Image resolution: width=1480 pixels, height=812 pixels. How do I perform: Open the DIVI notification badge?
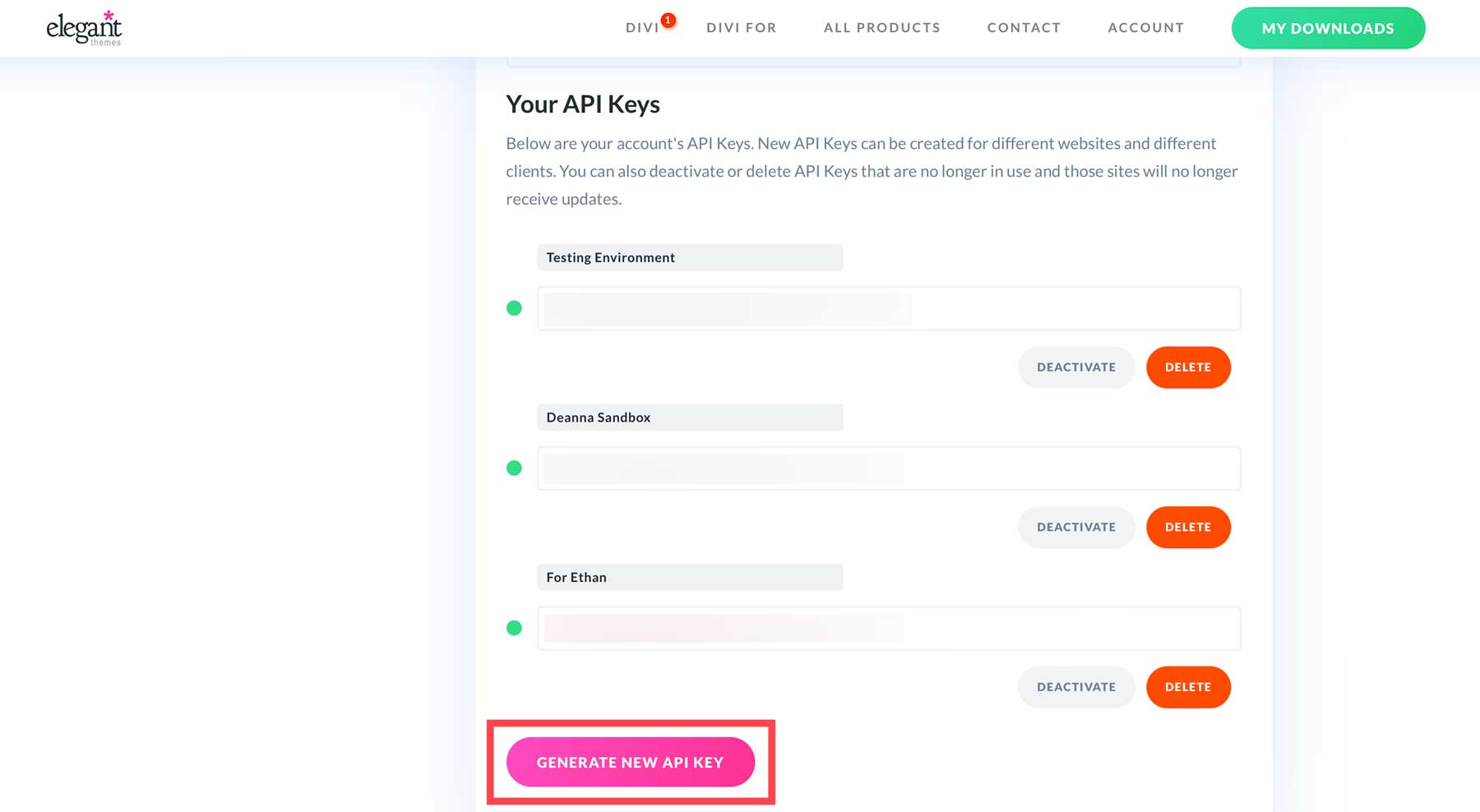(x=668, y=18)
